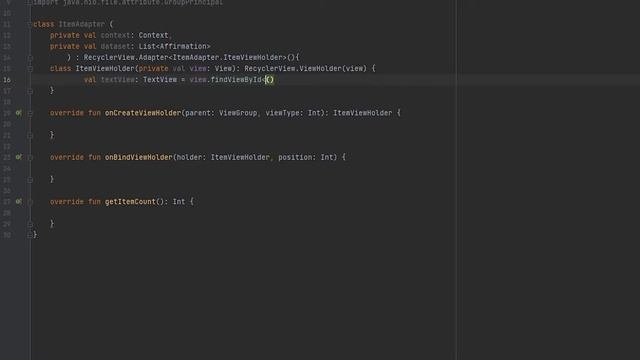
Task: Click 'ItemViewHolder' in the nested class declaration
Action: 105,69
